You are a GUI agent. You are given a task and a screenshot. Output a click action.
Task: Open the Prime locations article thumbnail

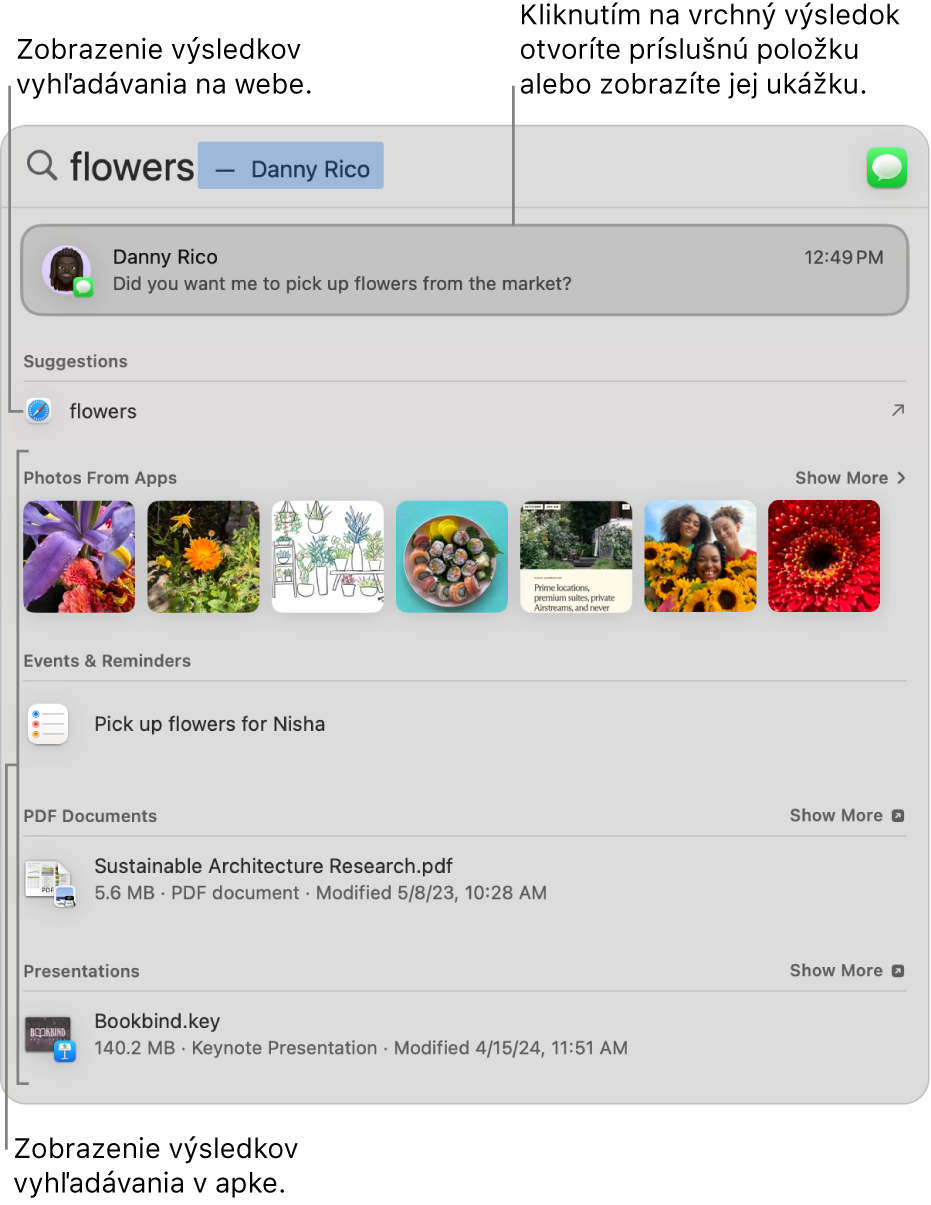576,556
